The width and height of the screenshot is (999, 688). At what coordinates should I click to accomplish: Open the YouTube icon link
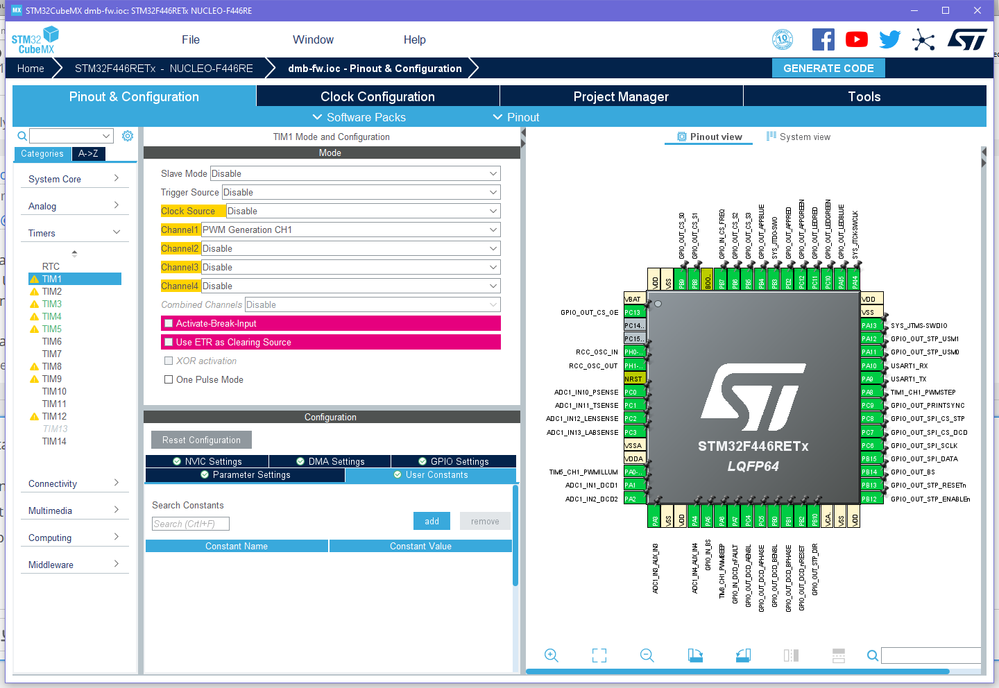coord(856,39)
